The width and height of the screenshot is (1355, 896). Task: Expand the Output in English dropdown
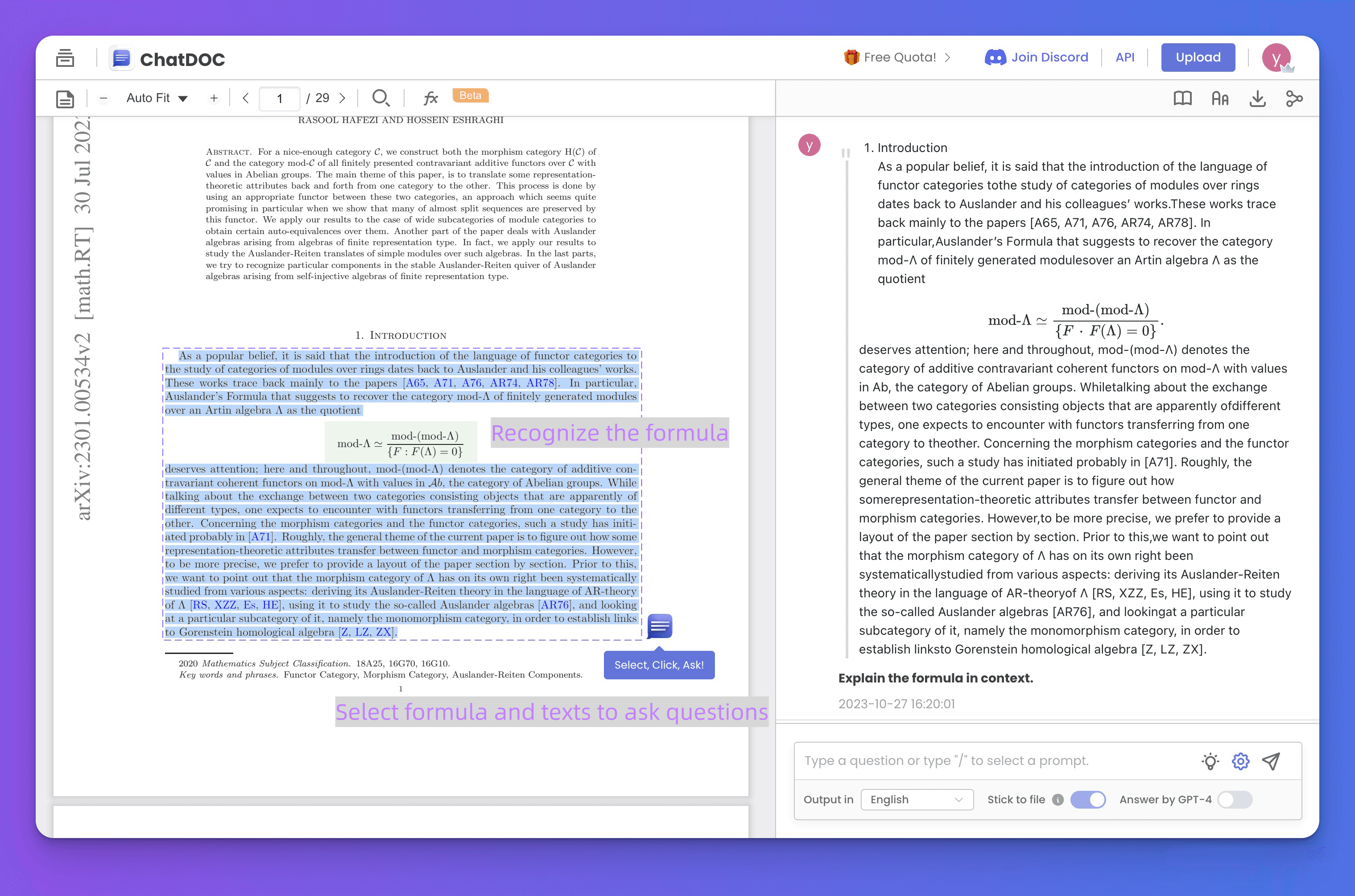click(917, 799)
